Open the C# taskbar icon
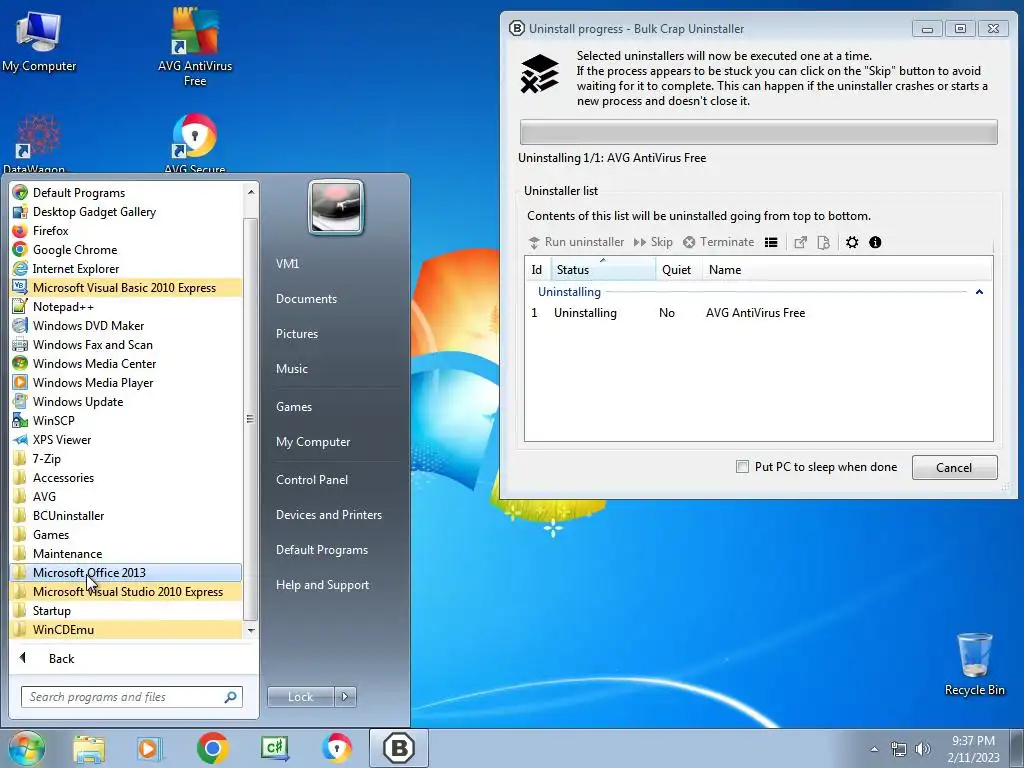The width and height of the screenshot is (1024, 768). pyautogui.click(x=275, y=748)
